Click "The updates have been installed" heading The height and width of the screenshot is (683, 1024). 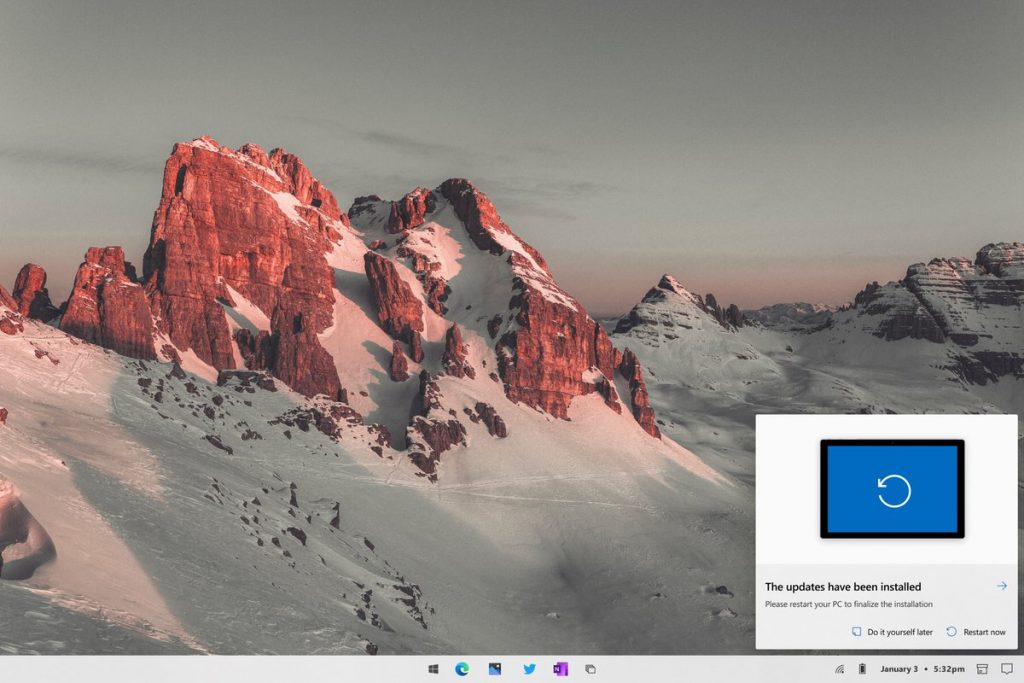coord(843,587)
